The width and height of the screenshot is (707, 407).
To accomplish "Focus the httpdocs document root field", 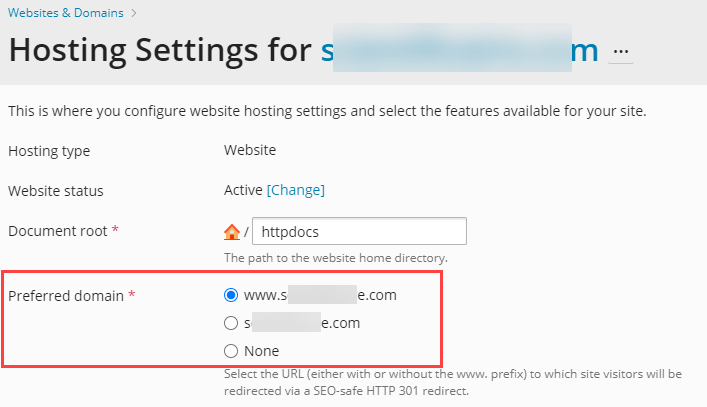I will [359, 231].
